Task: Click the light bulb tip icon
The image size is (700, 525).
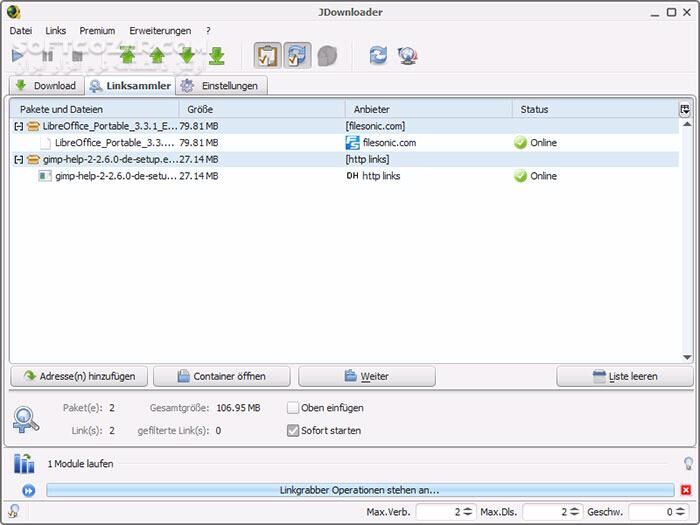Action: [x=688, y=463]
